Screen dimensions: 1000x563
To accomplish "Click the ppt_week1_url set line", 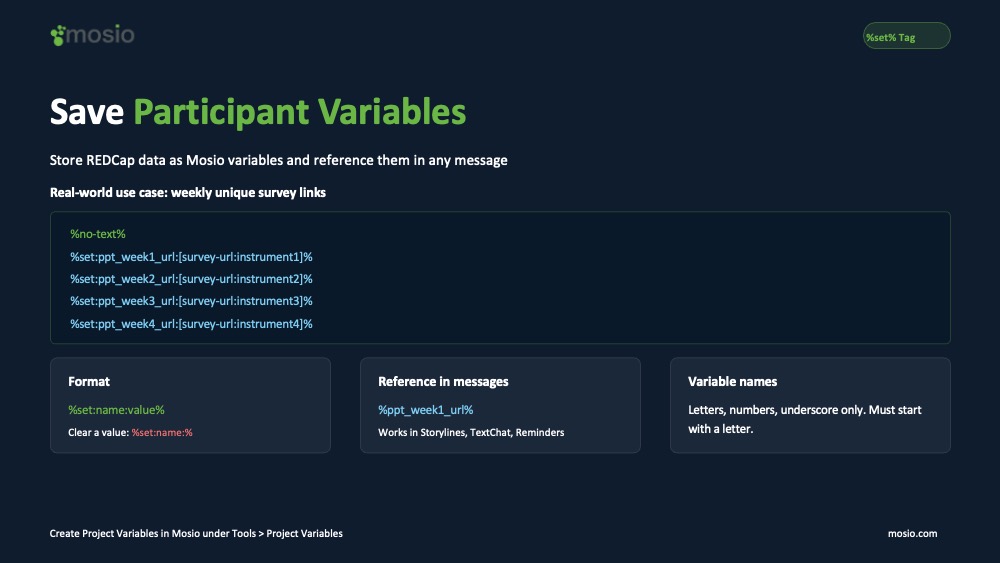I will [x=191, y=257].
